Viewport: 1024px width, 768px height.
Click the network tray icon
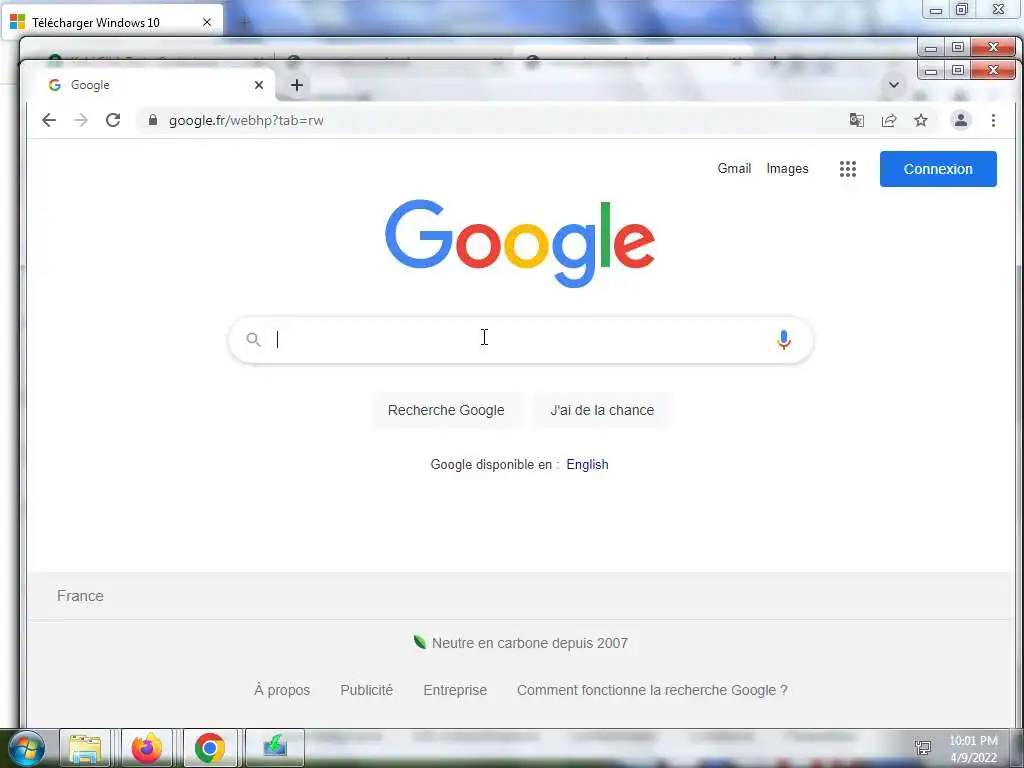pyautogui.click(x=923, y=748)
